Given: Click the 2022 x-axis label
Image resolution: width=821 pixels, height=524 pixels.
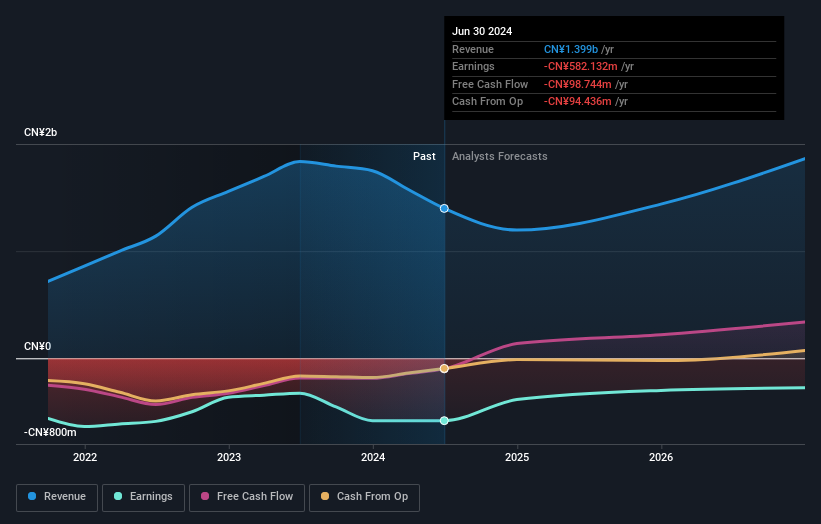Looking at the screenshot, I should (x=85, y=457).
